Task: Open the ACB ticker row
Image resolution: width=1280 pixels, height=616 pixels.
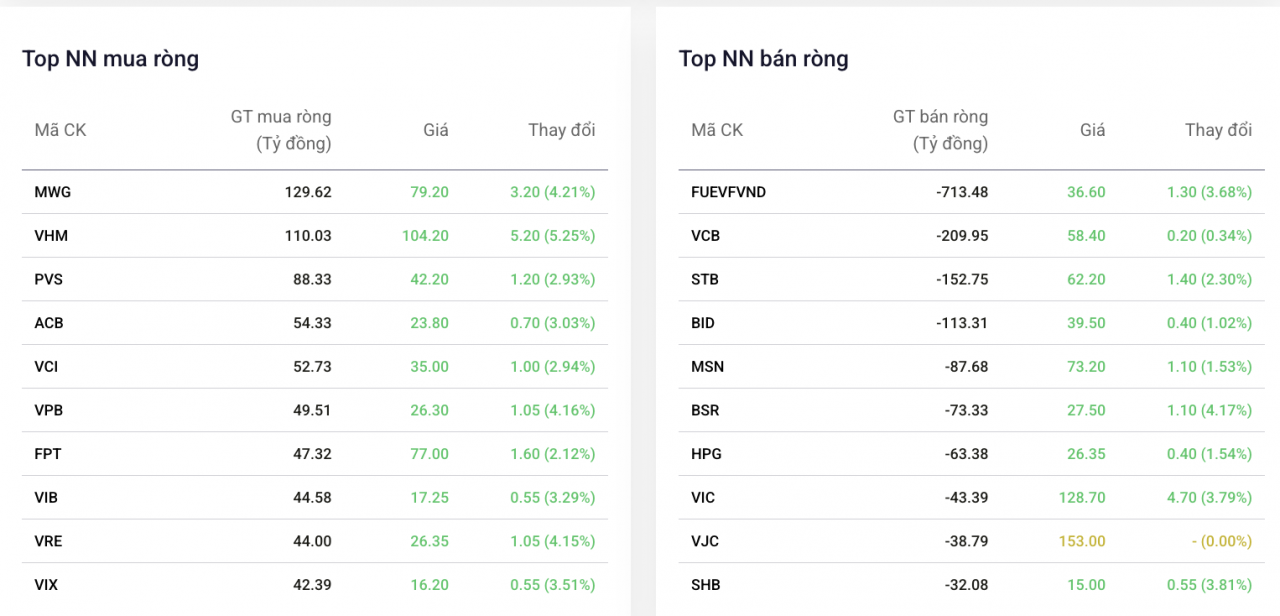Action: pos(48,323)
